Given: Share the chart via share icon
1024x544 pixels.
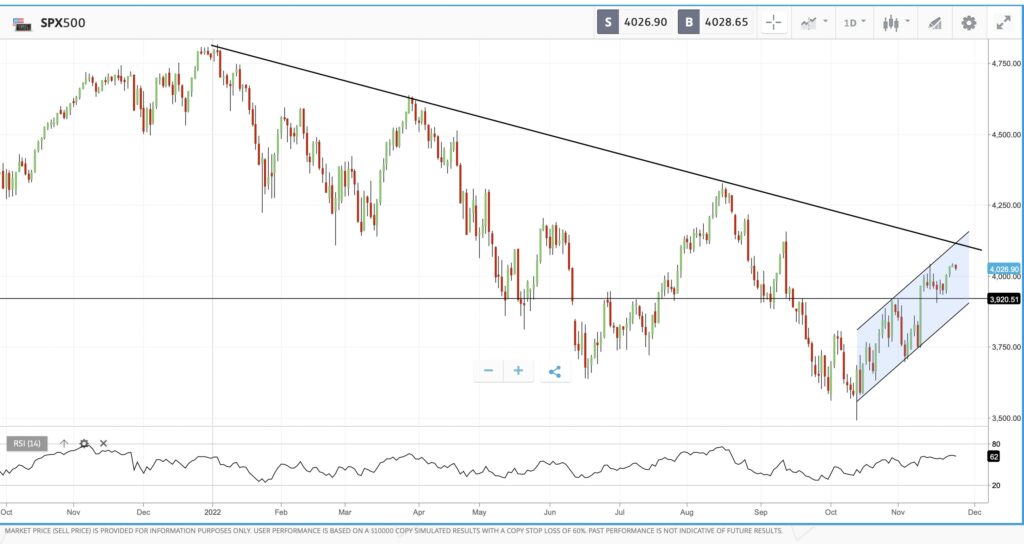Looking at the screenshot, I should point(555,372).
